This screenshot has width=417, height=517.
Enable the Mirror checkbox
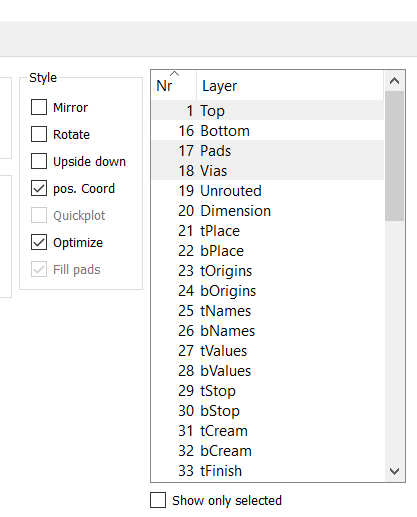39,107
